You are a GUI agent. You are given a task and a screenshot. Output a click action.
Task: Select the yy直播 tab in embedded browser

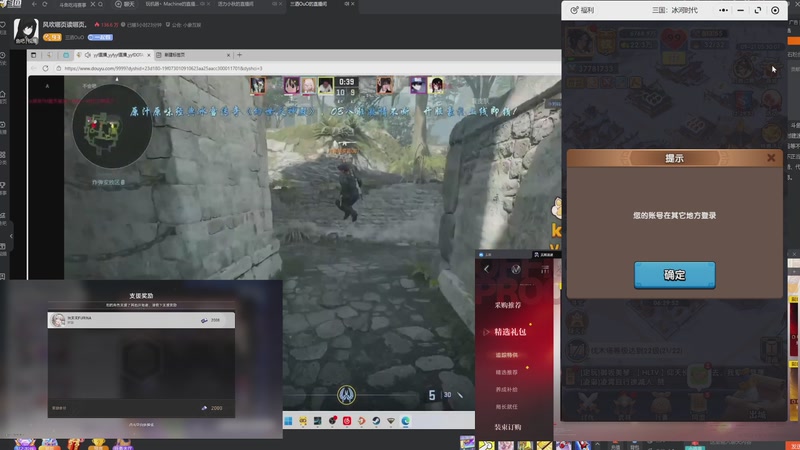(x=112, y=55)
